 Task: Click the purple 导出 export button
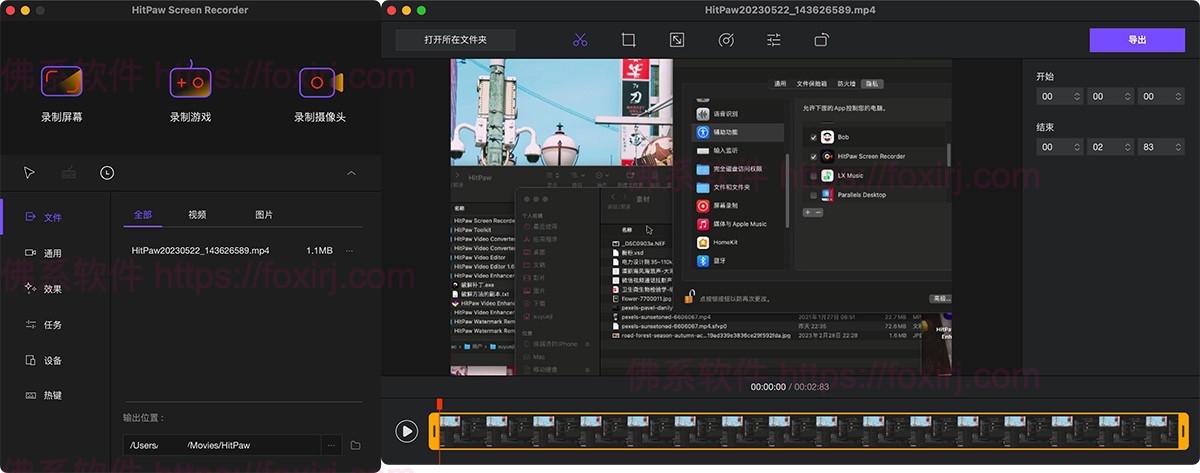point(1137,40)
